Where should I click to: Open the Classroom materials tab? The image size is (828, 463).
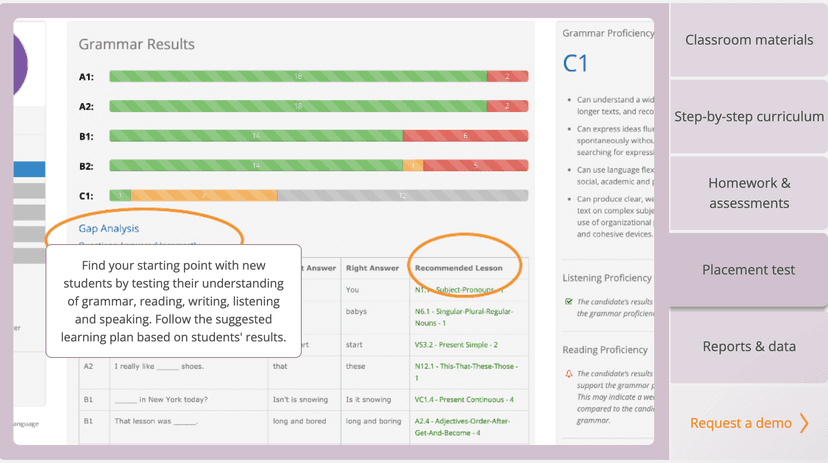[x=748, y=40]
